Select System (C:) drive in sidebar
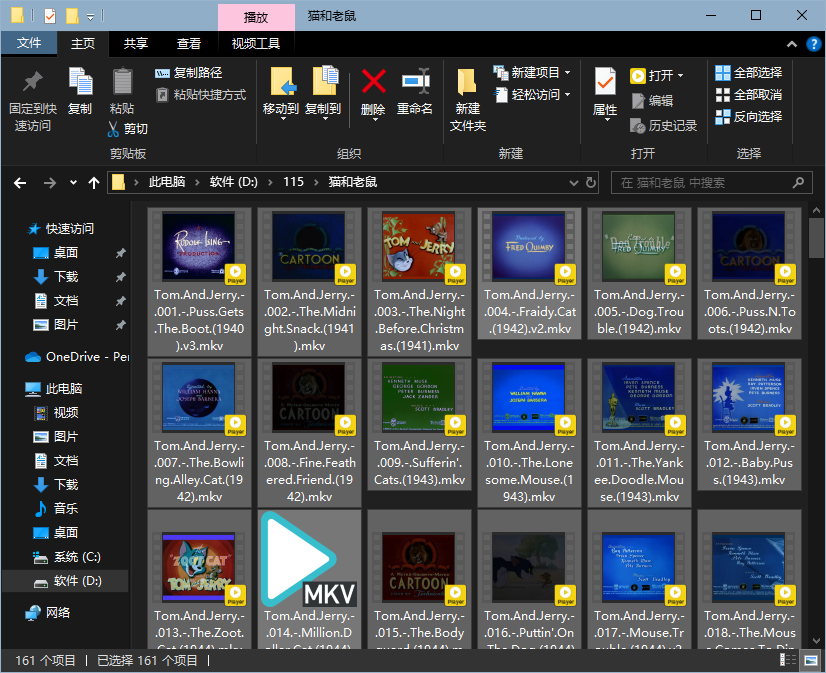Screen dimensions: 826x673 click(x=66, y=557)
